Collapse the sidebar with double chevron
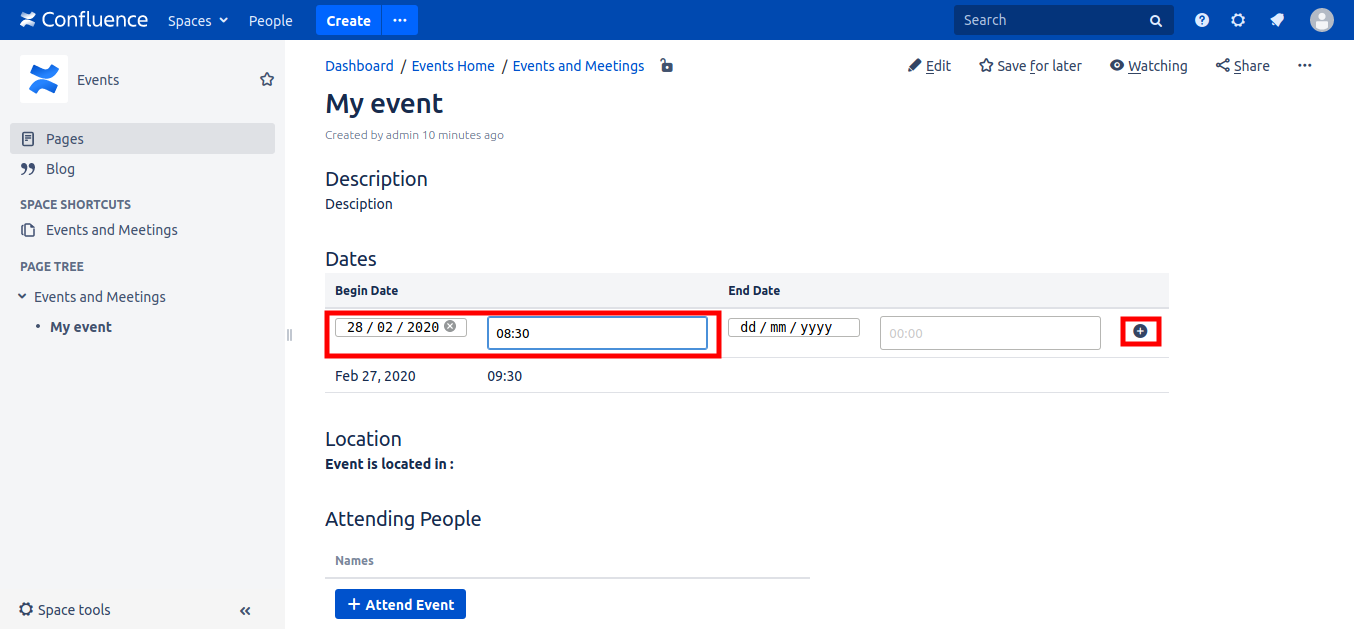This screenshot has width=1354, height=629. pyautogui.click(x=245, y=610)
